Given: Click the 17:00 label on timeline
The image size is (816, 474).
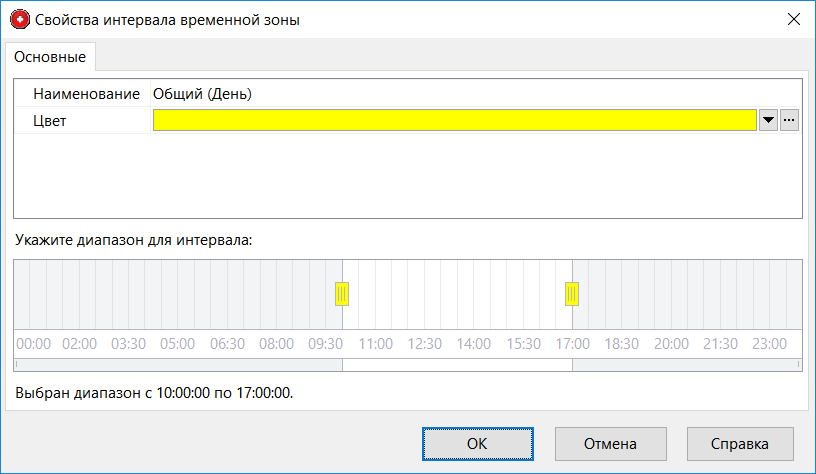Looking at the screenshot, I should point(572,343).
